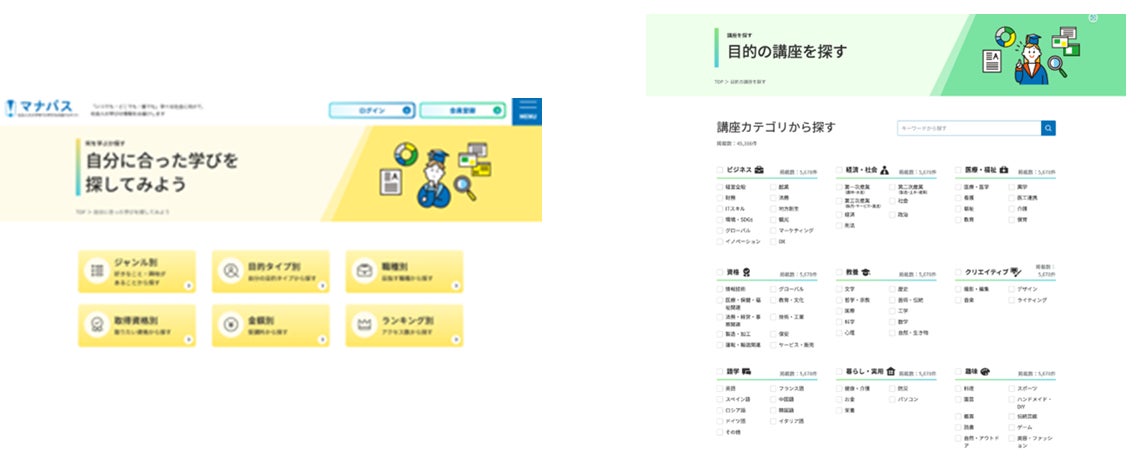This screenshot has height=462, width=1136.
Task: Tick the ロシア語 checkbox
Action: coord(719,410)
